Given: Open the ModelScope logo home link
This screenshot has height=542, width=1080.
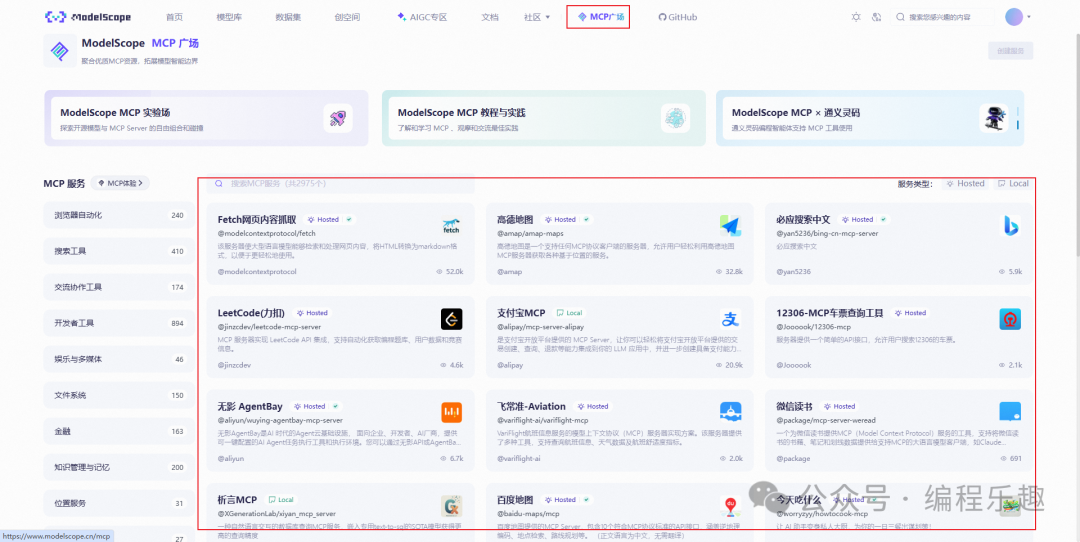Looking at the screenshot, I should [88, 17].
